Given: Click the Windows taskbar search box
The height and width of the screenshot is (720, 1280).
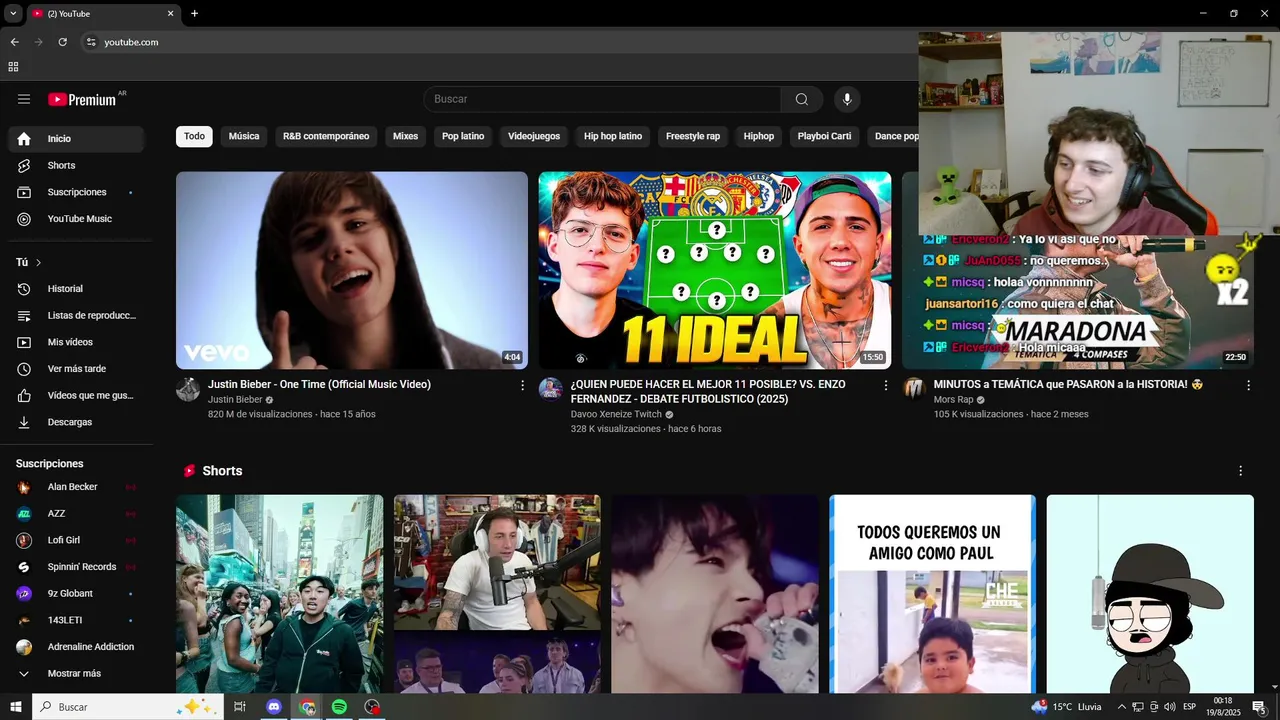Looking at the screenshot, I should (x=128, y=707).
